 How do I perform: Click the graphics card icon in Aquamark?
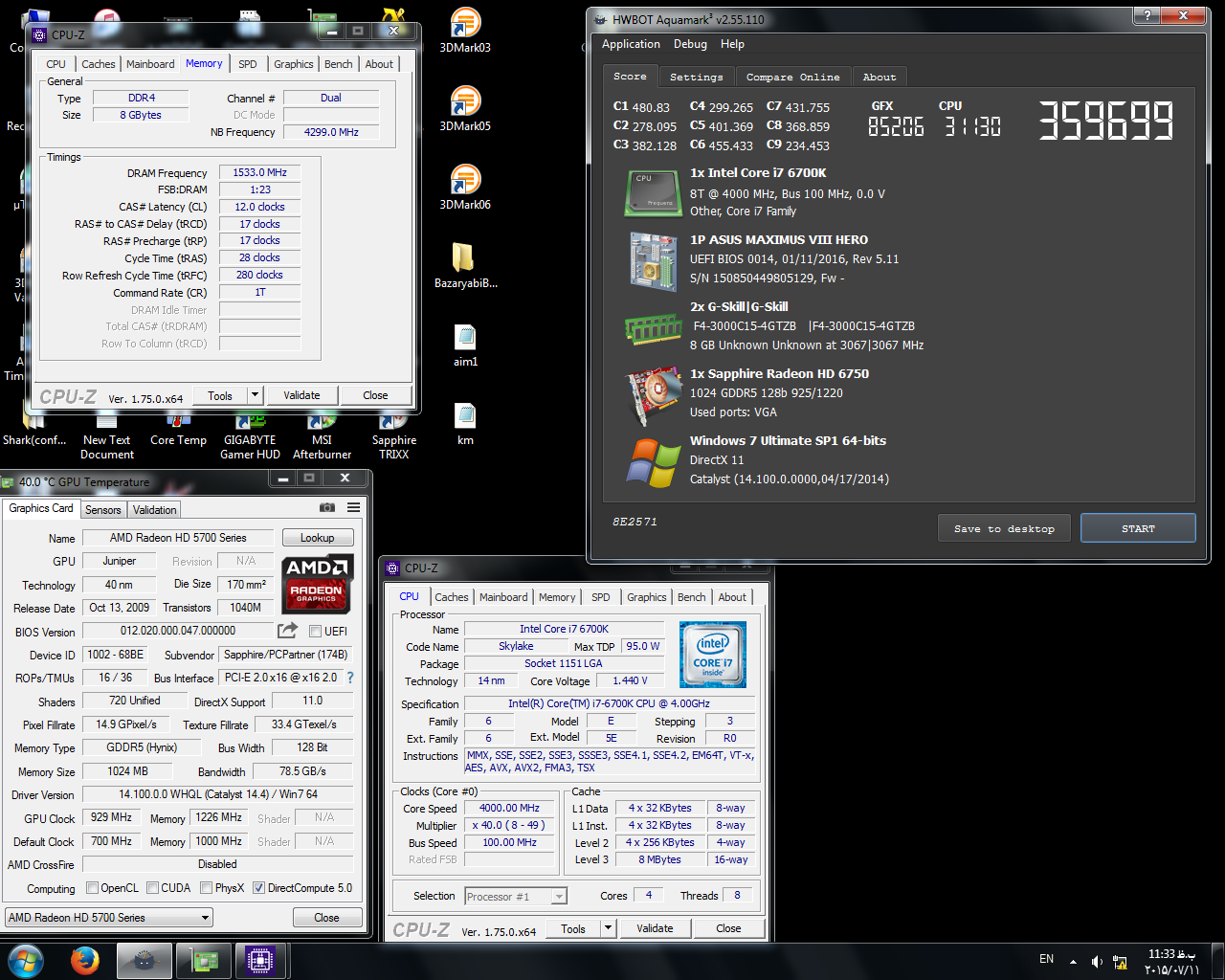[x=653, y=395]
